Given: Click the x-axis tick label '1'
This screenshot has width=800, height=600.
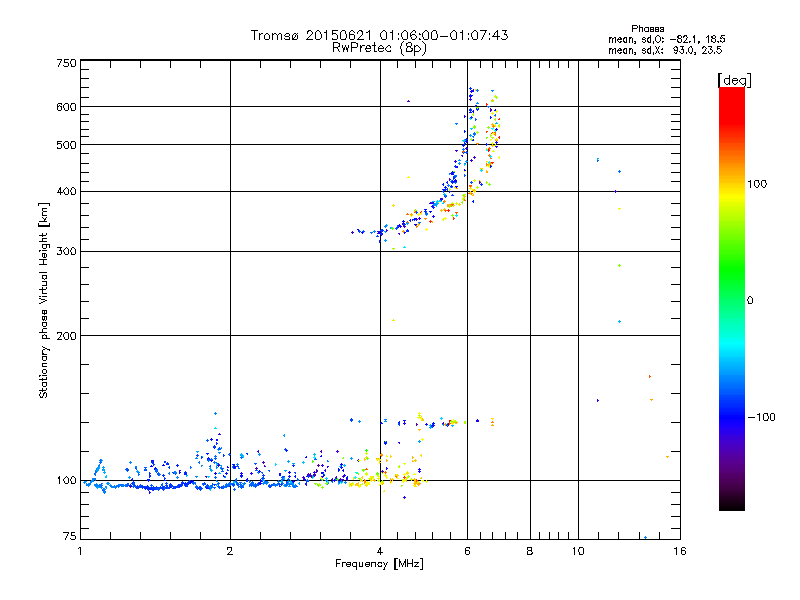Looking at the screenshot, I should tap(80, 552).
